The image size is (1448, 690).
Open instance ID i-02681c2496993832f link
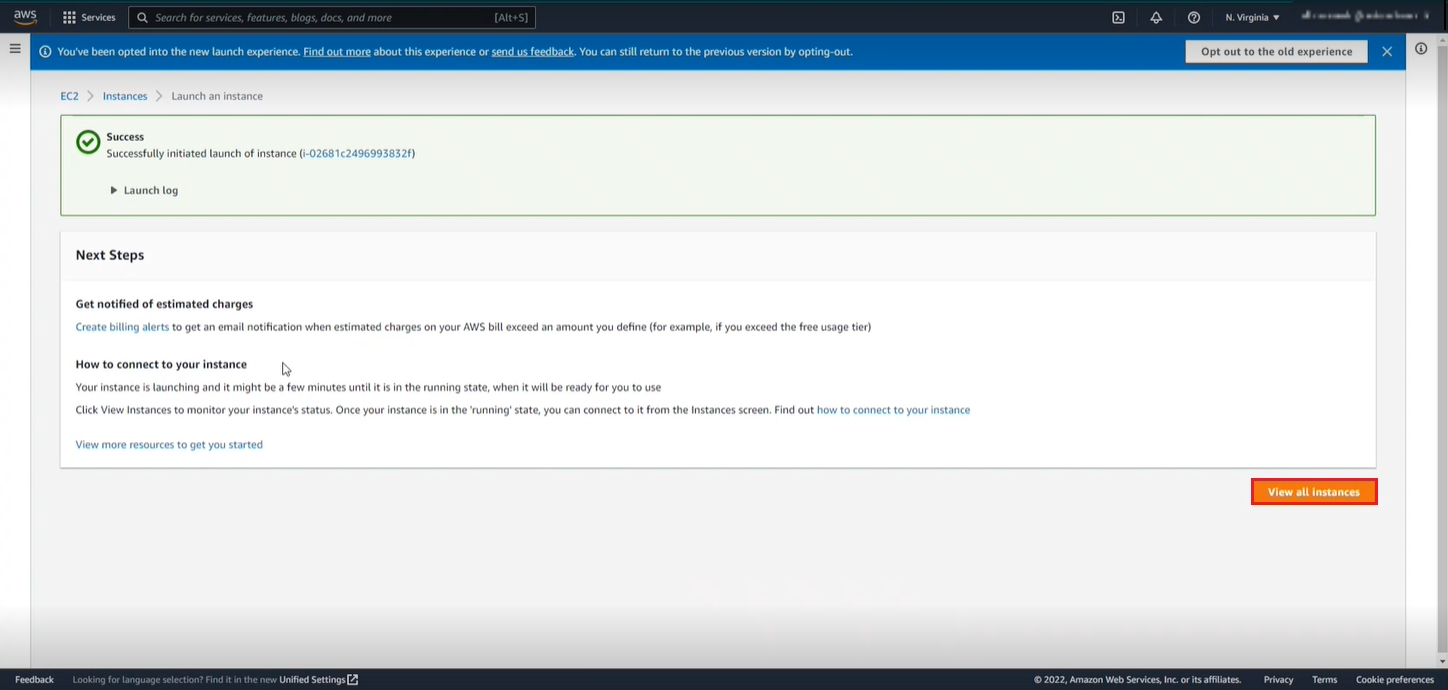coord(357,153)
